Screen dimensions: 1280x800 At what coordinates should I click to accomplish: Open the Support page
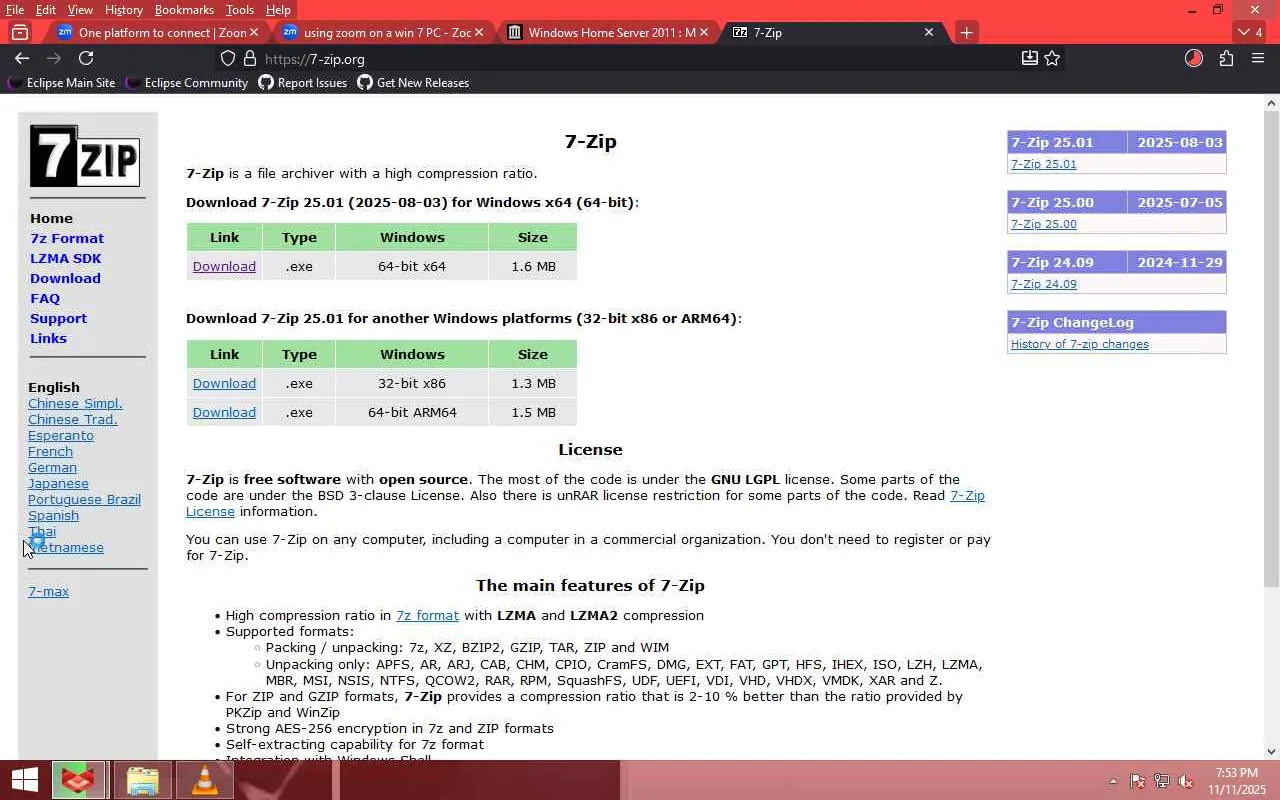(x=58, y=318)
